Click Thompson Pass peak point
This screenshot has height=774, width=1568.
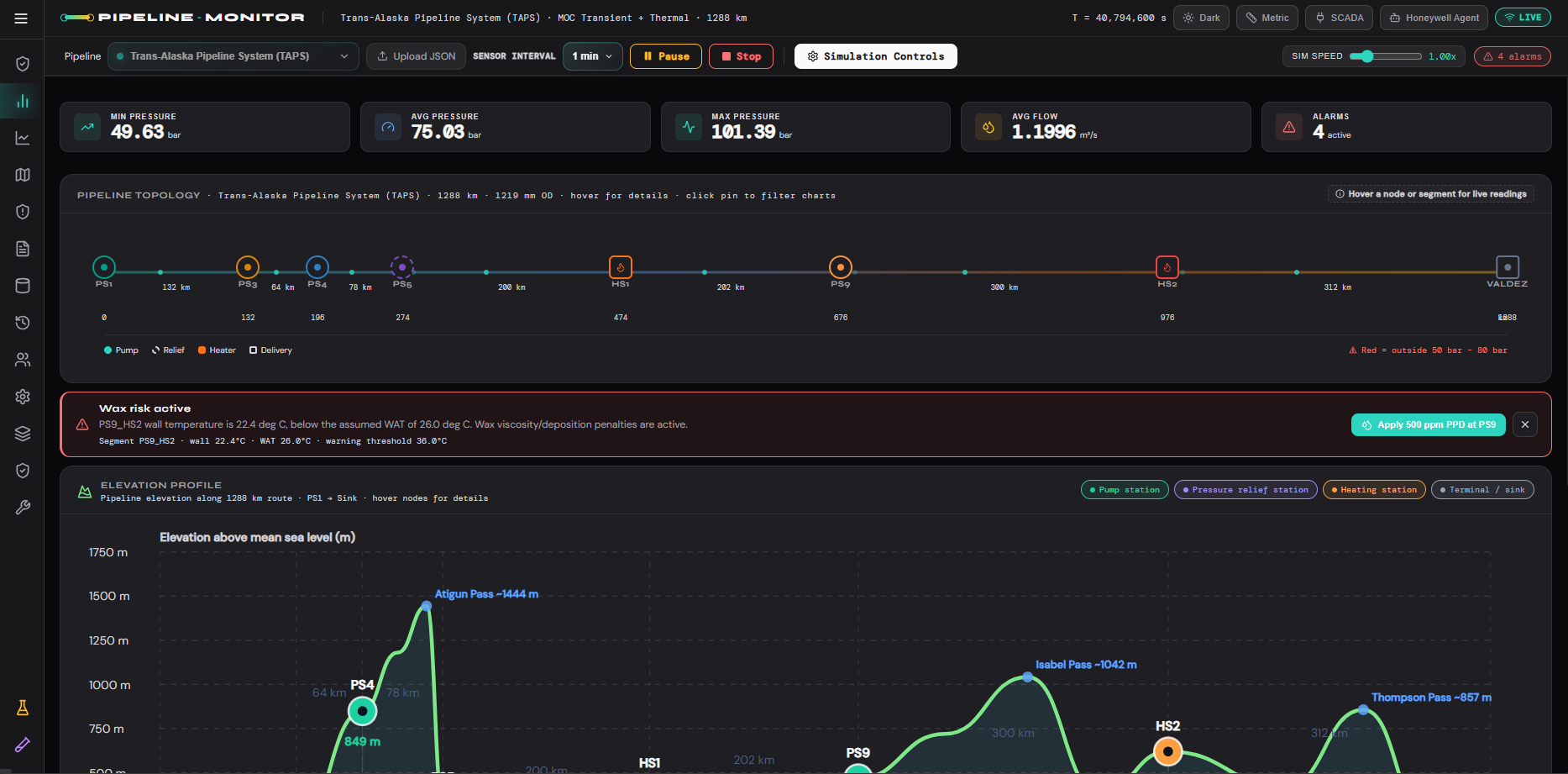1363,710
